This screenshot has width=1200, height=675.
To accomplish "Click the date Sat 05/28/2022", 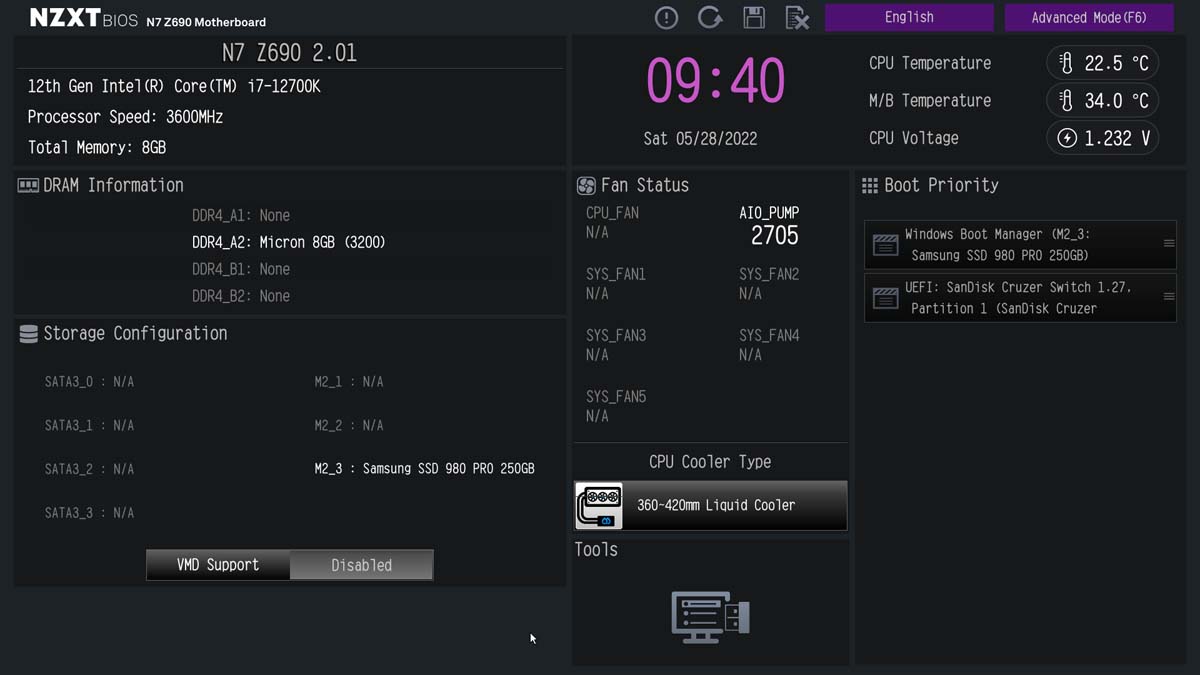I will [x=700, y=139].
